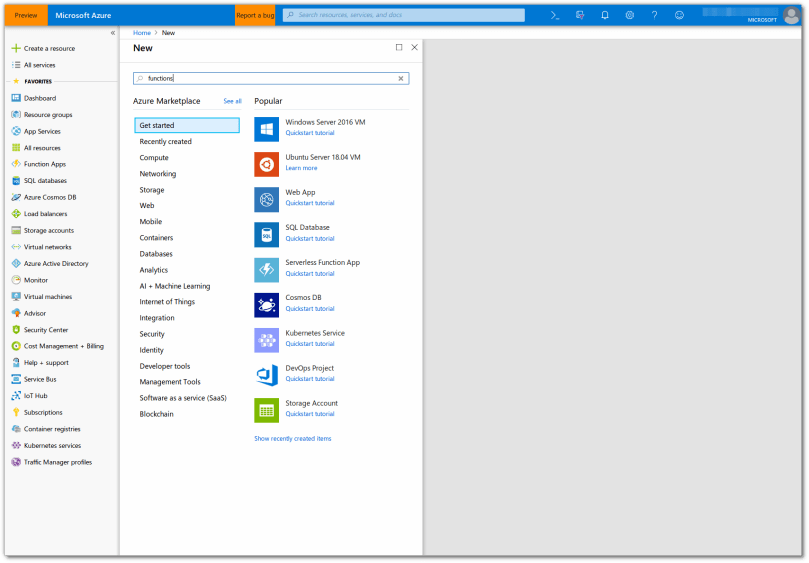Click the Report a bug button
Image resolution: width=809 pixels, height=563 pixels.
point(254,15)
